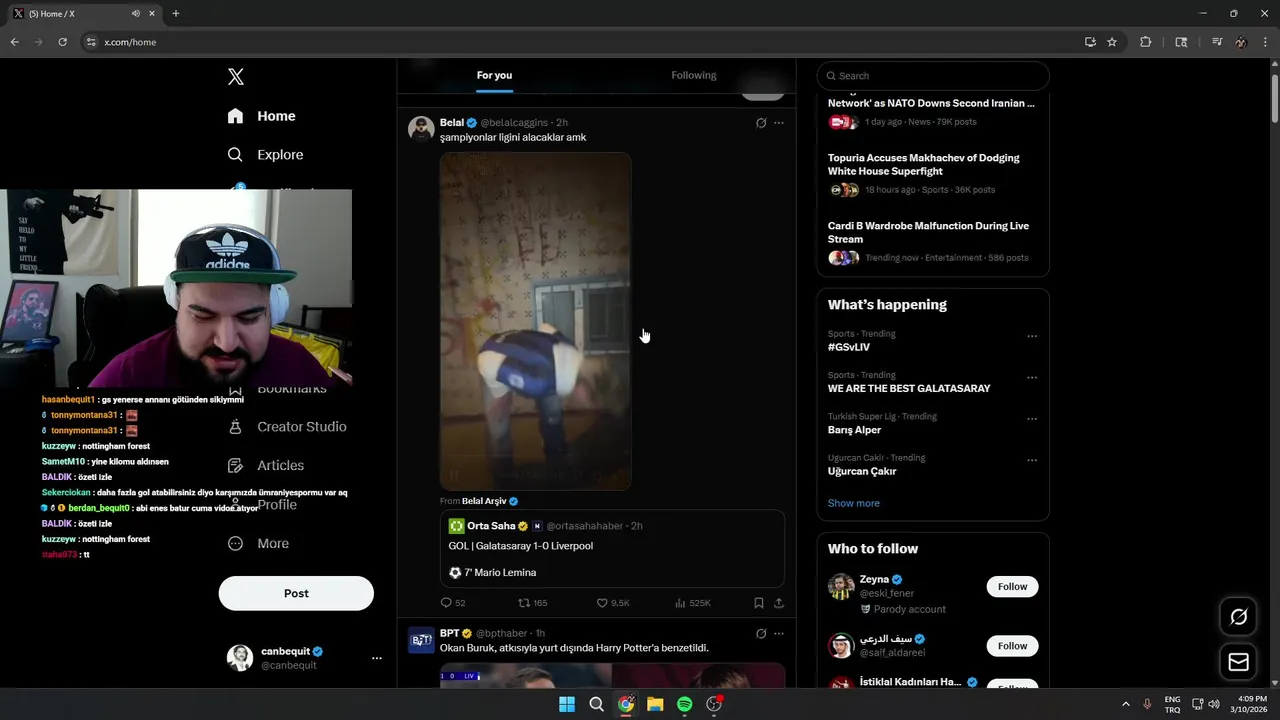
Task: Open a new browser tab
Action: point(176,13)
